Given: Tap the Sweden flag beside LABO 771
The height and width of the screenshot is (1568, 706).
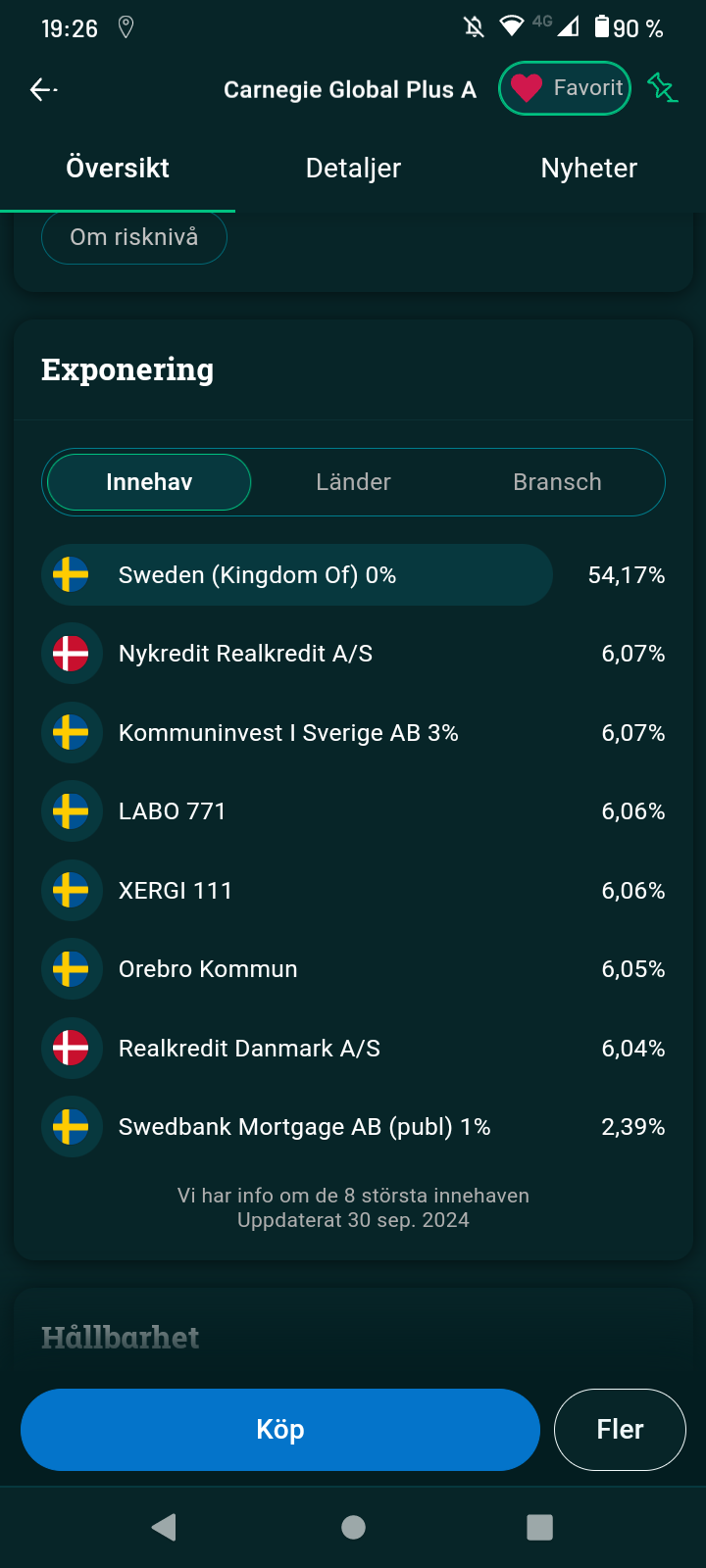Looking at the screenshot, I should point(71,811).
